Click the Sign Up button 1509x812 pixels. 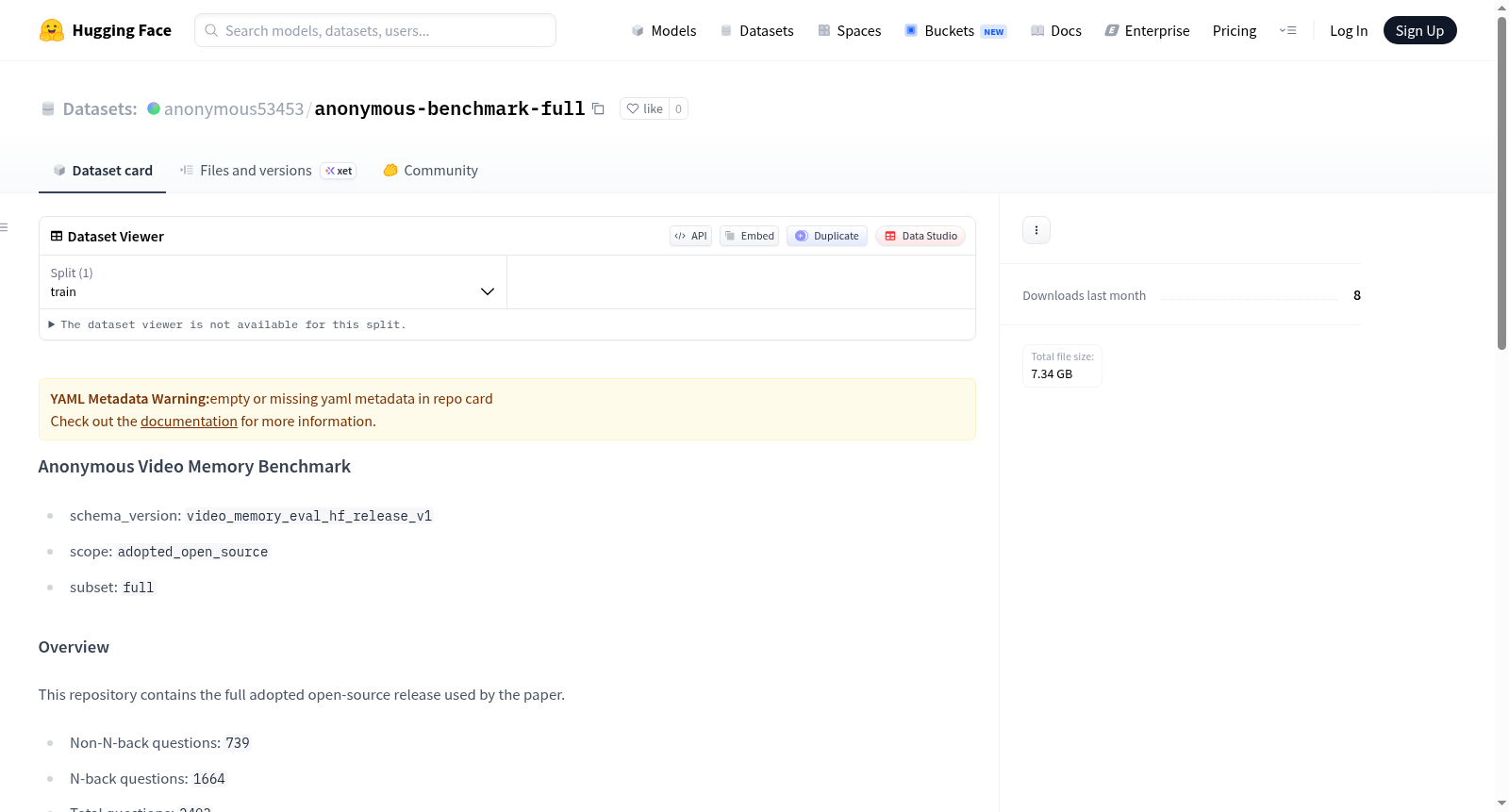click(x=1419, y=30)
